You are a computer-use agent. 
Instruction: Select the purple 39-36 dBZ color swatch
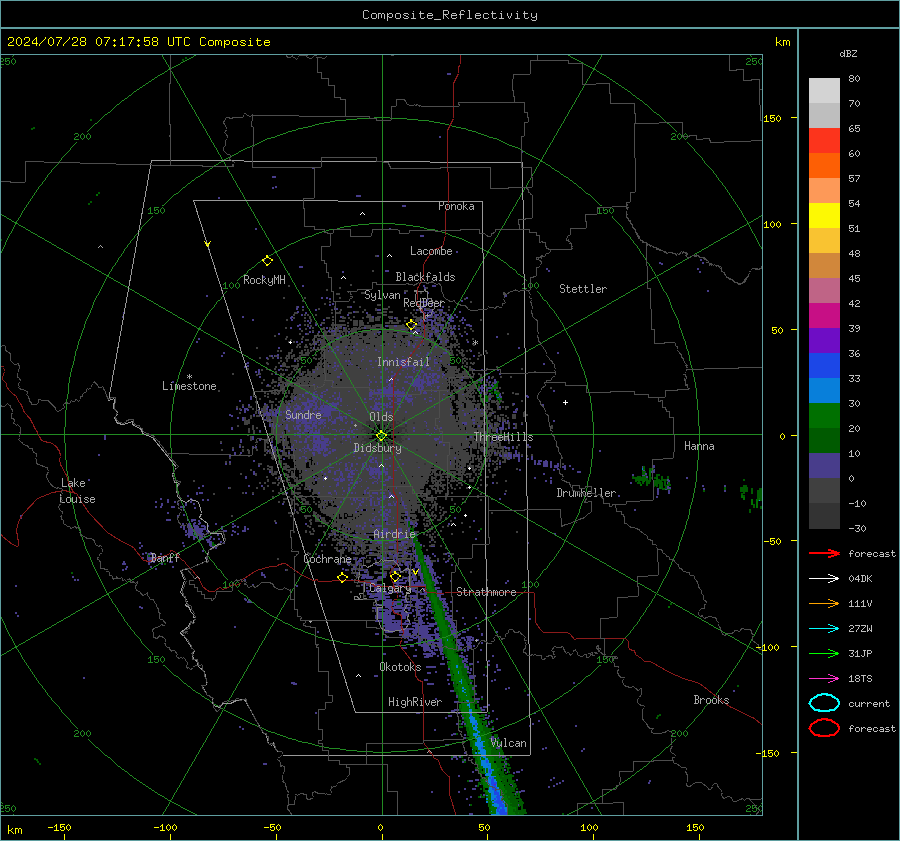point(824,340)
